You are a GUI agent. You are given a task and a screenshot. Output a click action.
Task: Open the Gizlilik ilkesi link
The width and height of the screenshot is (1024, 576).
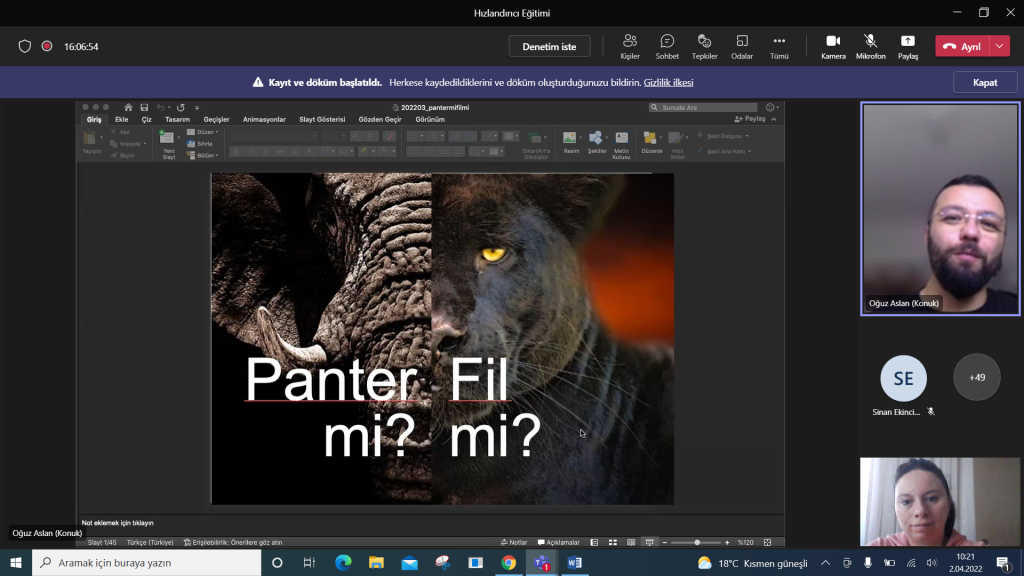pyautogui.click(x=668, y=82)
